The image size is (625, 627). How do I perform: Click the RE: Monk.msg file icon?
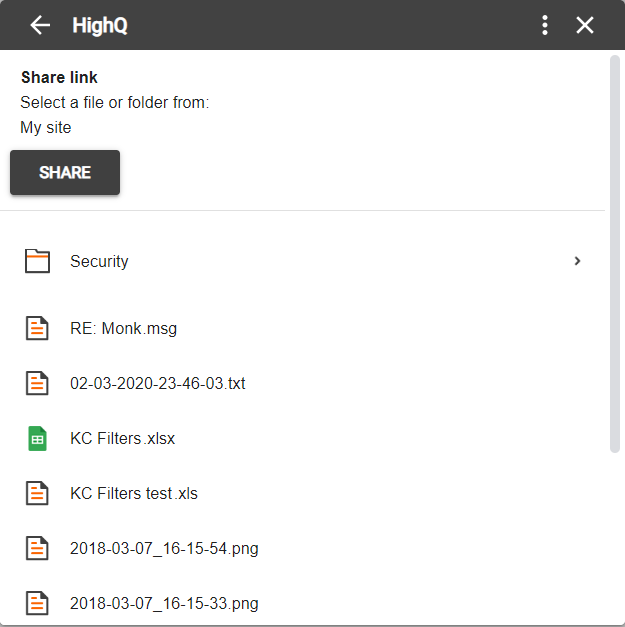click(37, 327)
